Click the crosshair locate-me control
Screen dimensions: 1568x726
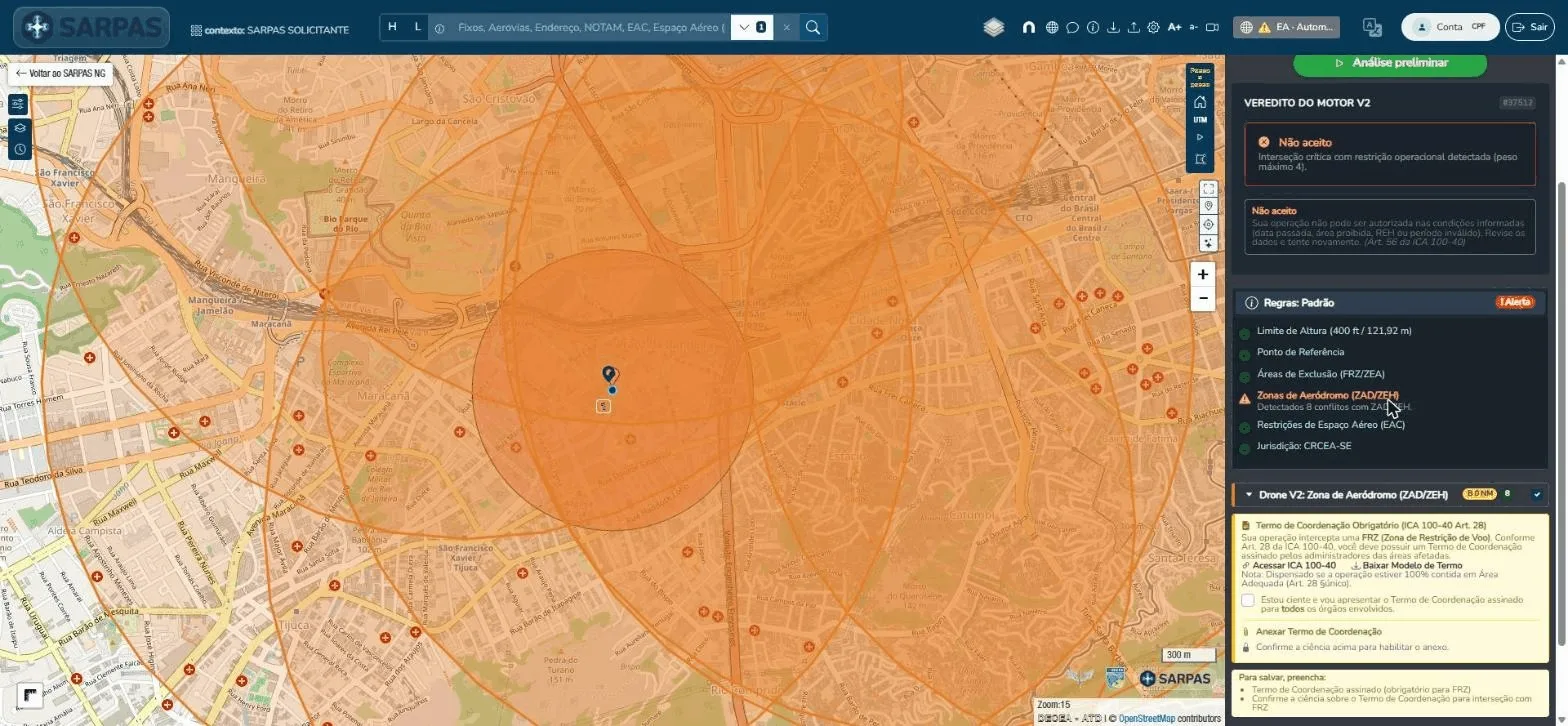[1209, 224]
